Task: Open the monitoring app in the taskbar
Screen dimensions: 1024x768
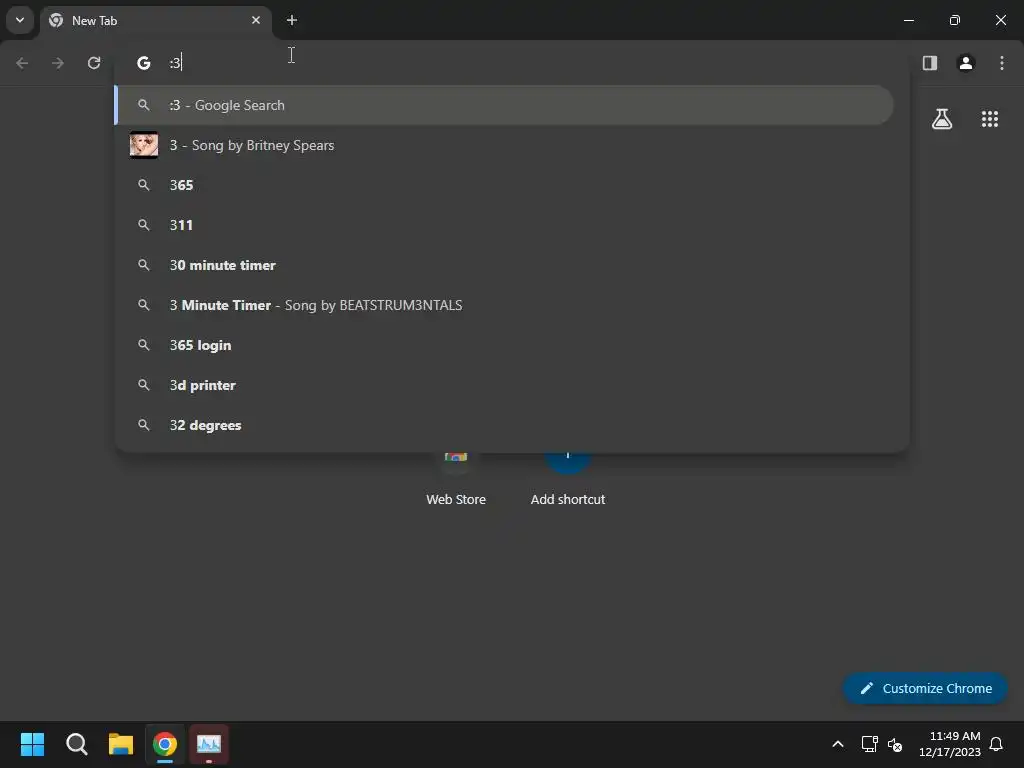Action: pos(209,744)
